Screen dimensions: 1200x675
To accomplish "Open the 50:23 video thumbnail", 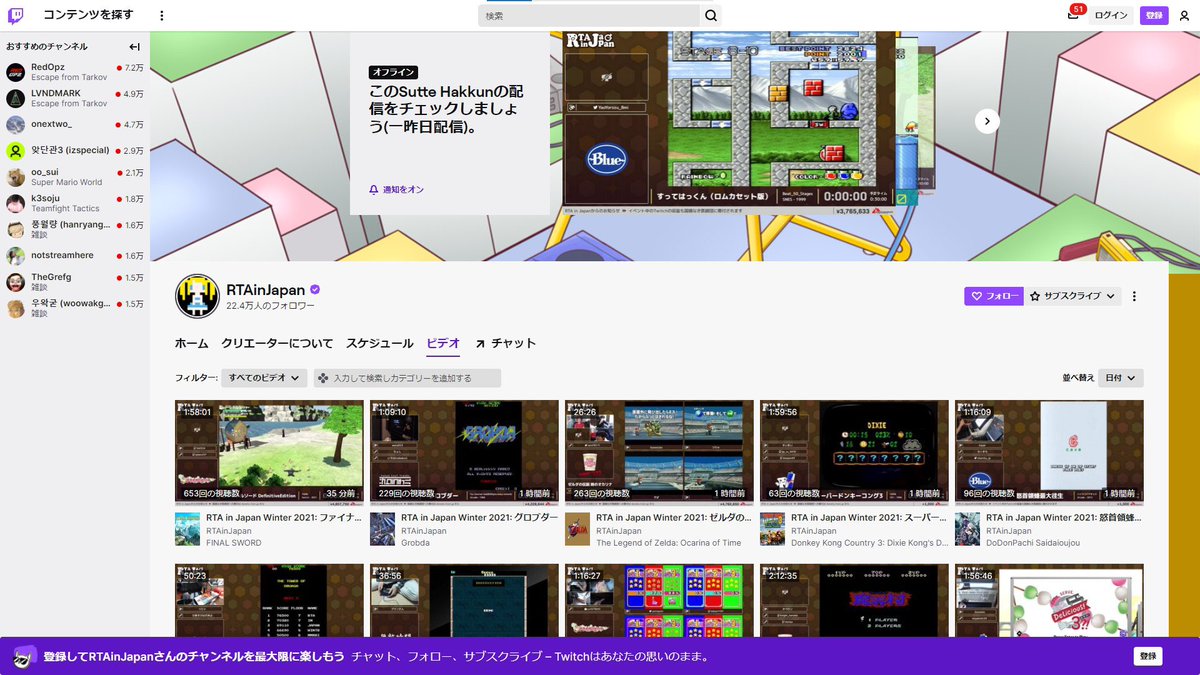I will point(269,600).
